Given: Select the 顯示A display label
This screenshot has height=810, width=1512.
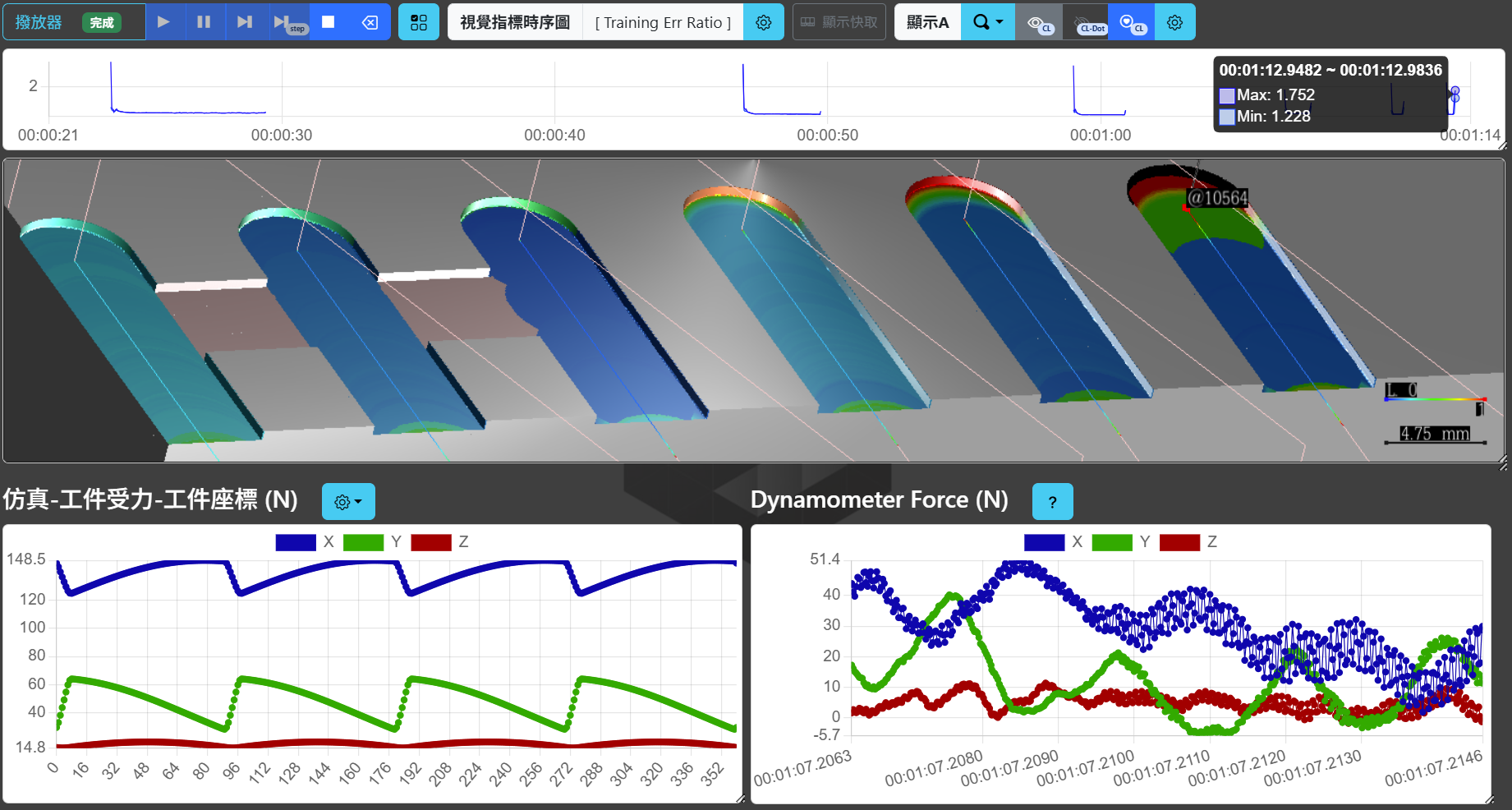Looking at the screenshot, I should point(927,22).
